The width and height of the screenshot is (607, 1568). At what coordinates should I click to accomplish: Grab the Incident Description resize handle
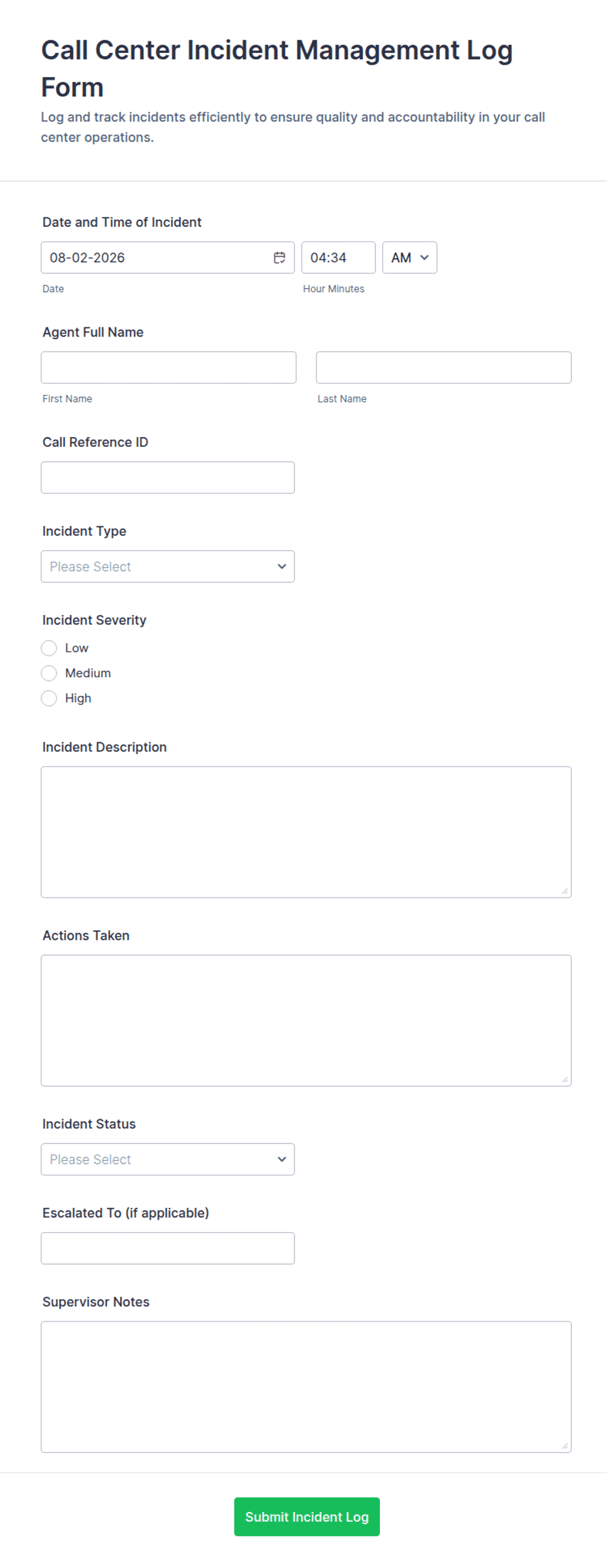565,891
